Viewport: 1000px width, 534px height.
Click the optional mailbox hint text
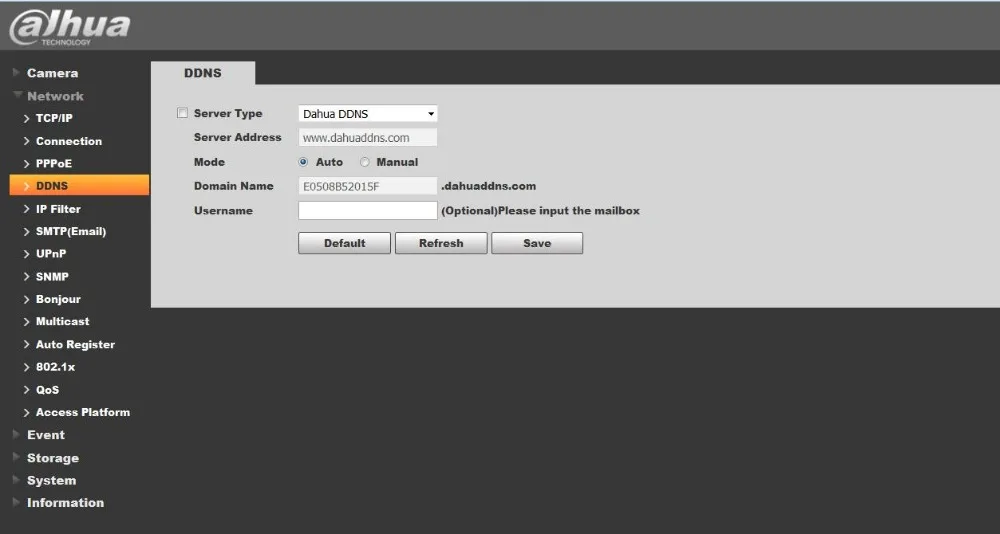pos(540,211)
